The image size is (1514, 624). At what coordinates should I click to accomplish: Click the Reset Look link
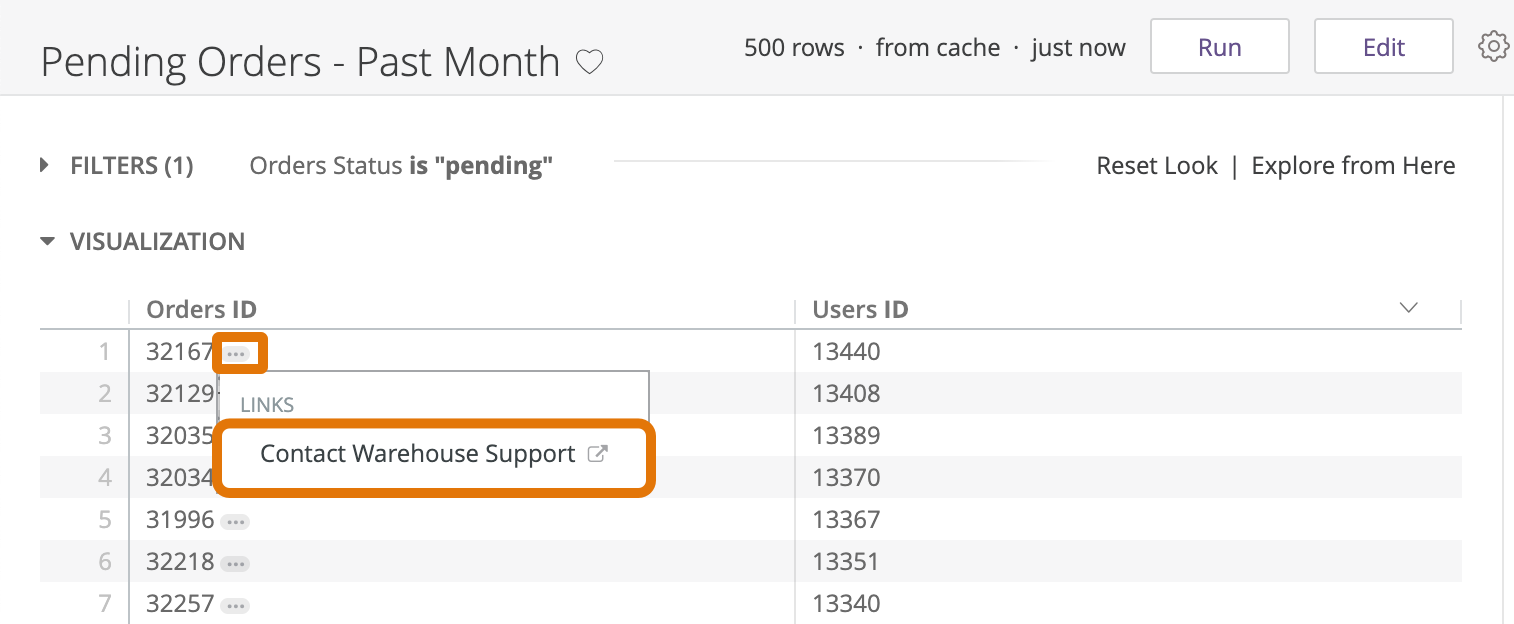pos(1156,166)
